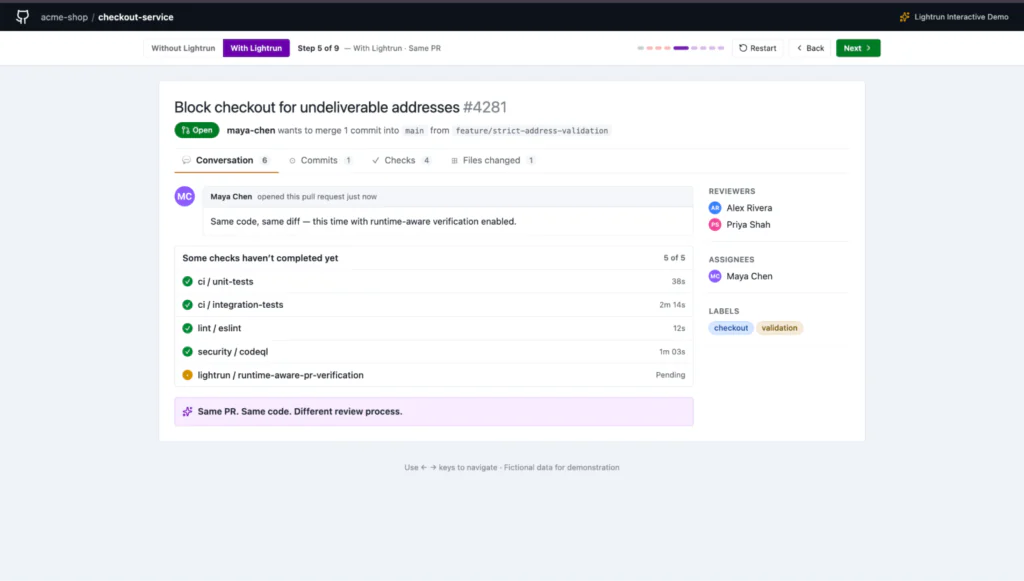Open the Checks tab

click(x=401, y=161)
